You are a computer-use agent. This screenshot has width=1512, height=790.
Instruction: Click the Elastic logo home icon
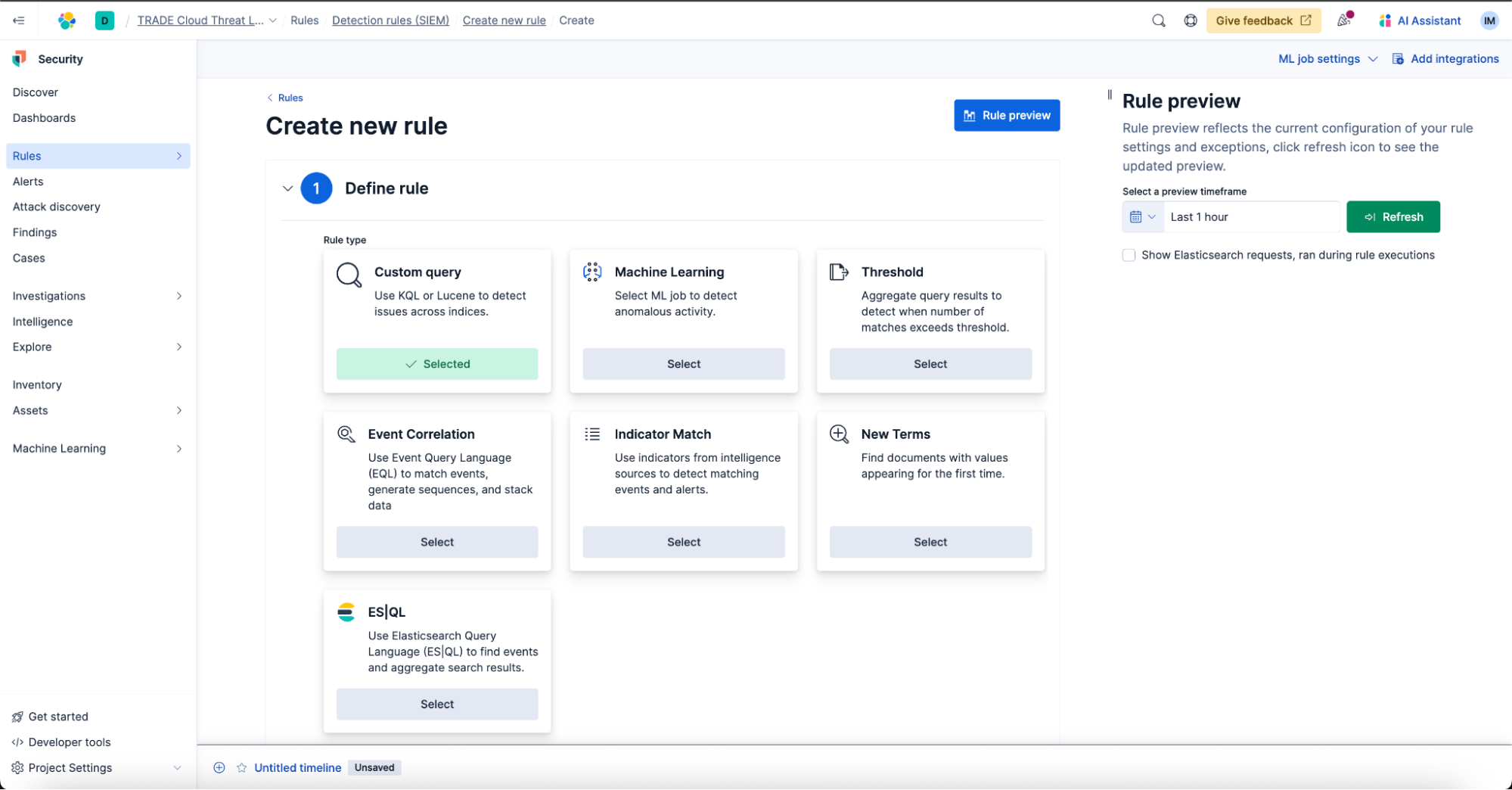click(67, 20)
